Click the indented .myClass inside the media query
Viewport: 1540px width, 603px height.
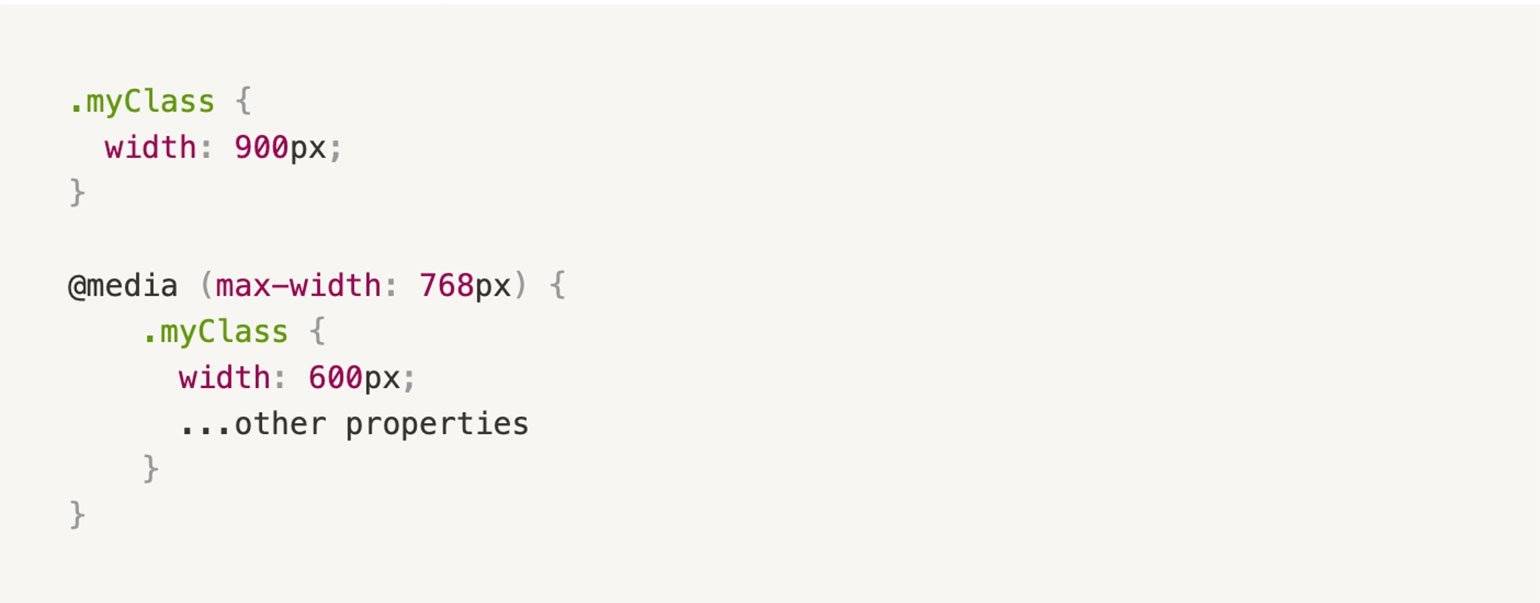pos(215,332)
